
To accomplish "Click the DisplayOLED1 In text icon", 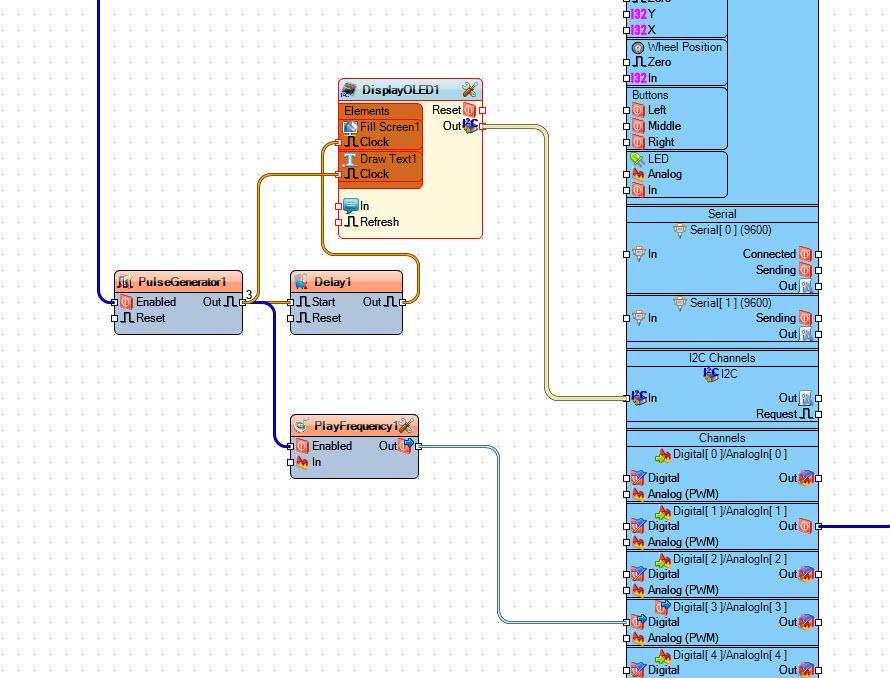I will [351, 206].
